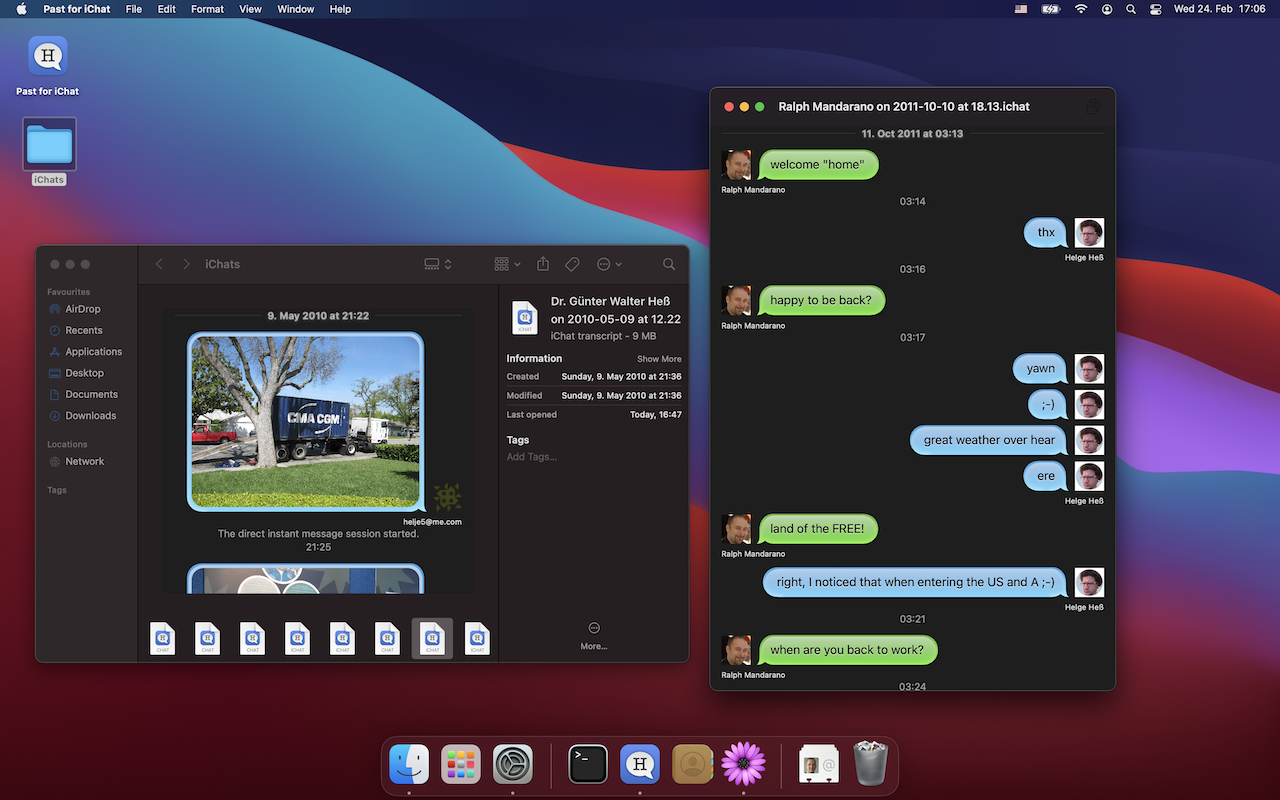Open the Window menu in the menu bar
This screenshot has height=800, width=1280.
tap(295, 9)
